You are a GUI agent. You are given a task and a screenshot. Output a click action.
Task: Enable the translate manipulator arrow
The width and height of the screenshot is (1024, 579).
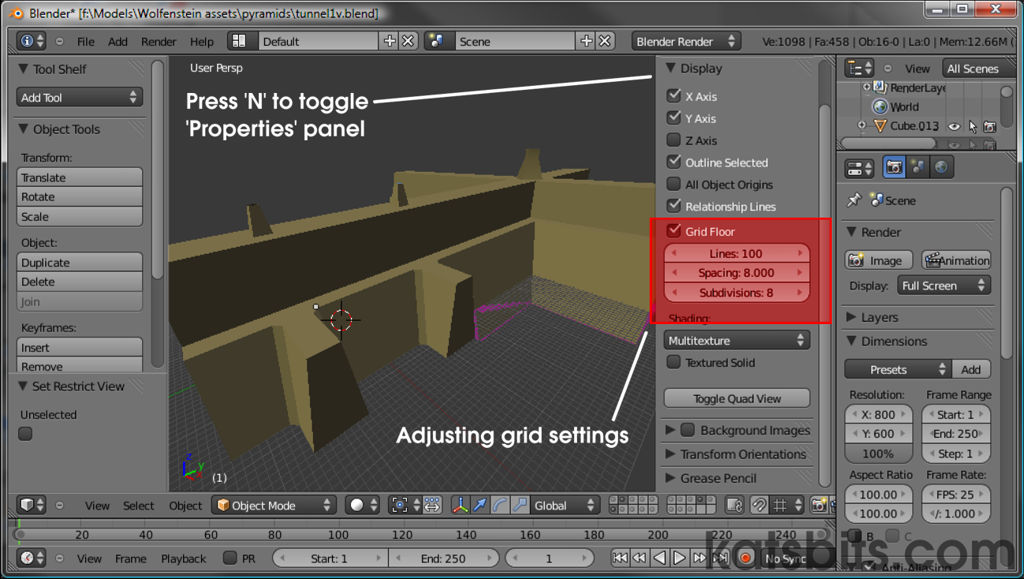point(480,505)
